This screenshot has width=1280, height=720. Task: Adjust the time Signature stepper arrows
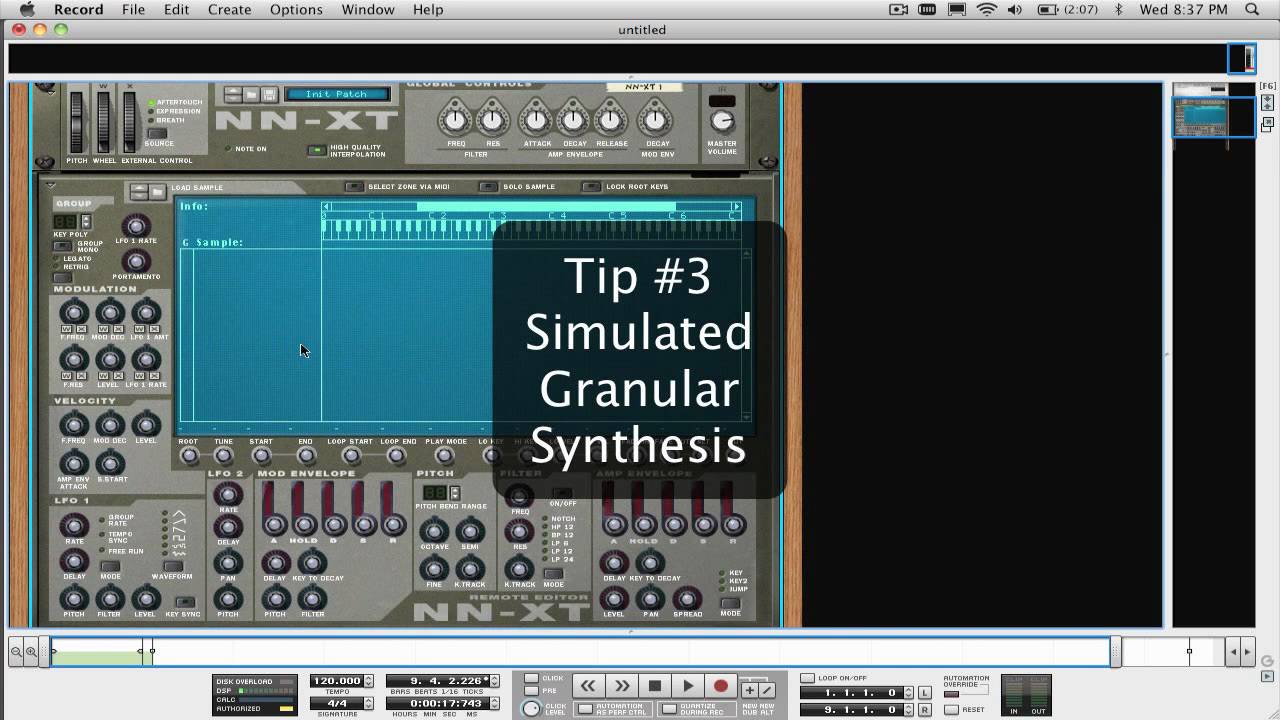[x=369, y=704]
